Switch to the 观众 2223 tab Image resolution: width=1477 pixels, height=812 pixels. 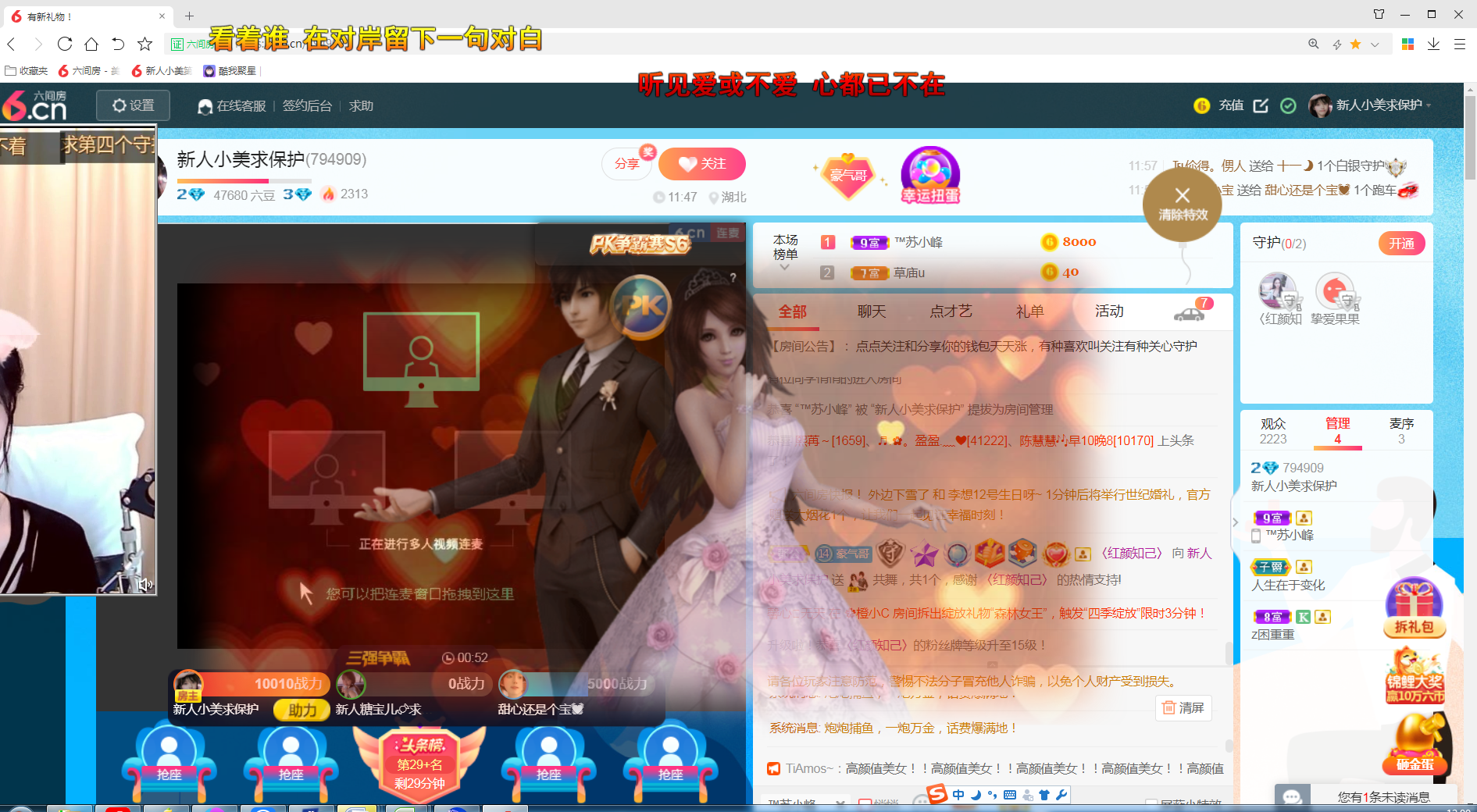click(x=1273, y=431)
